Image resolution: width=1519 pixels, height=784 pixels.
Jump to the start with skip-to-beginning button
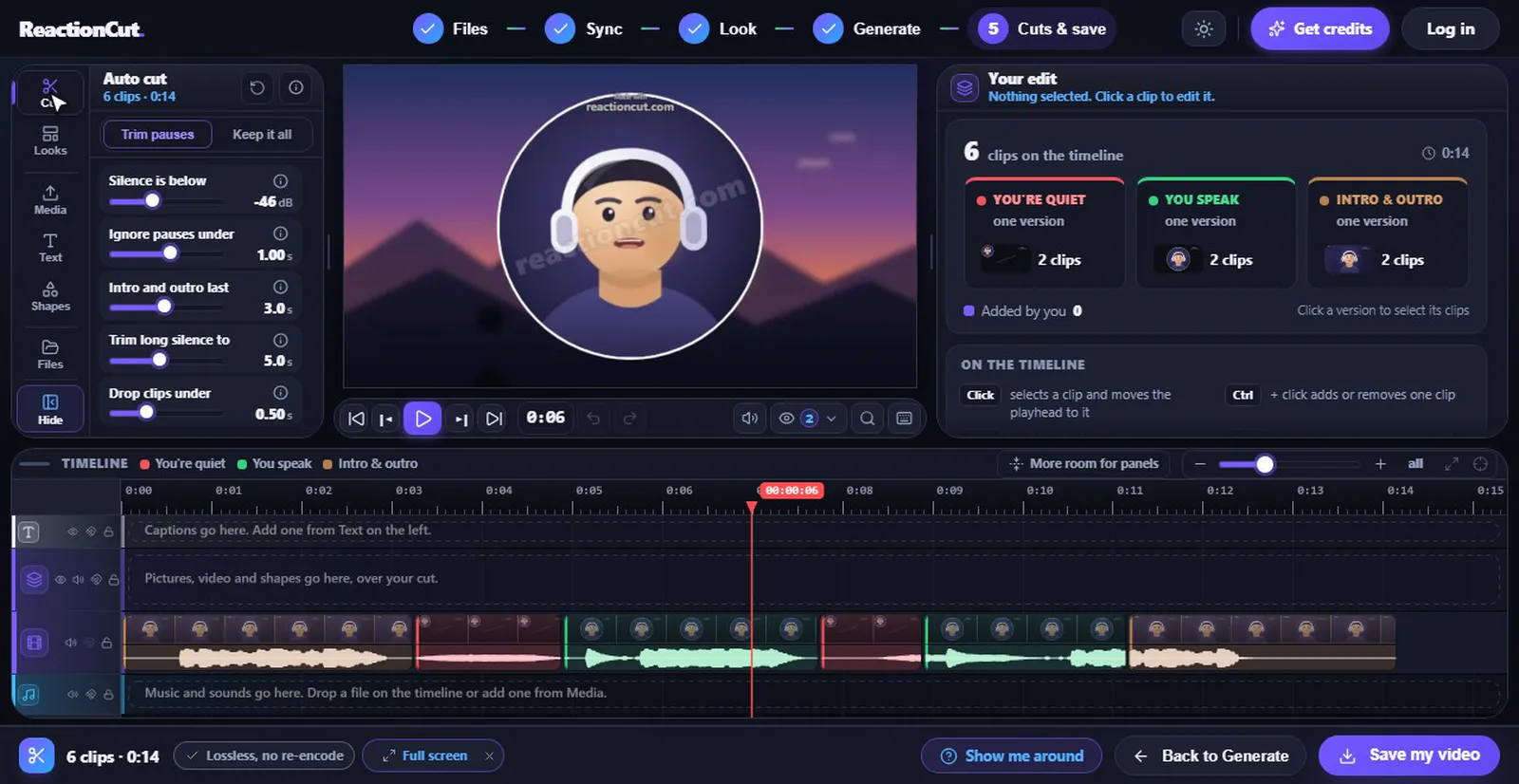pyautogui.click(x=356, y=419)
